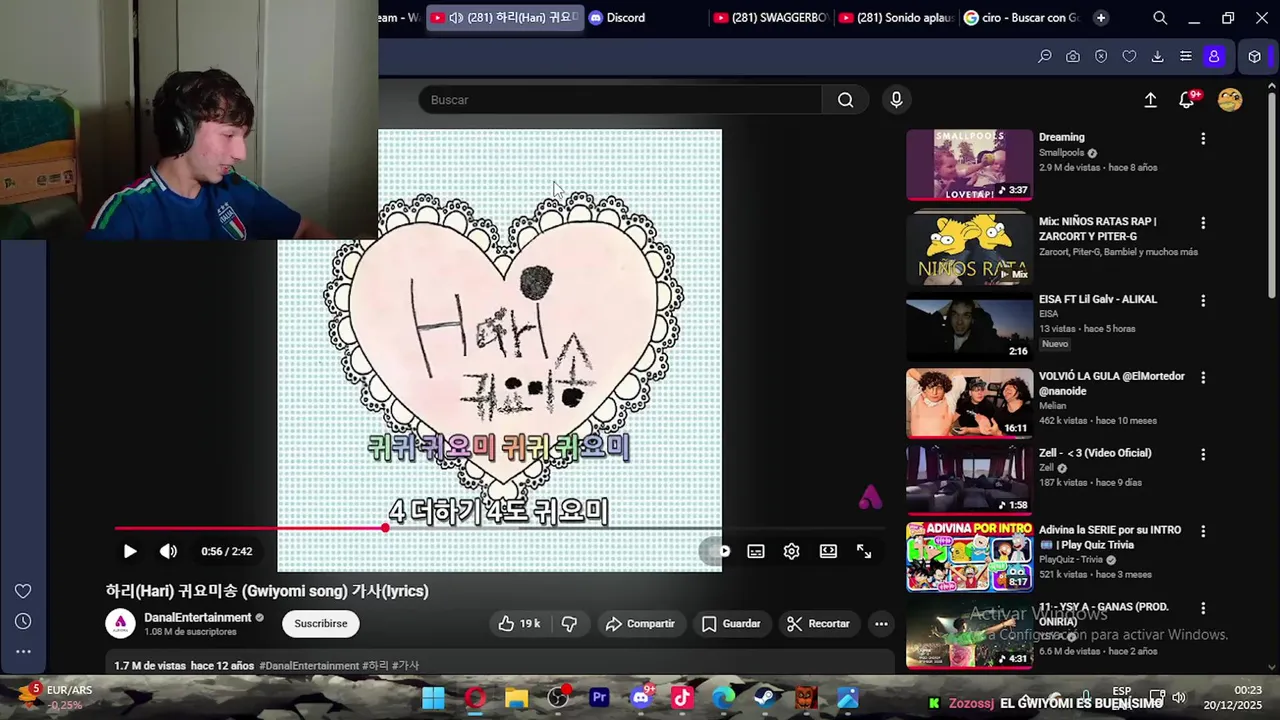Enter fullscreen on the video
This screenshot has height=720, width=1280.
click(864, 551)
